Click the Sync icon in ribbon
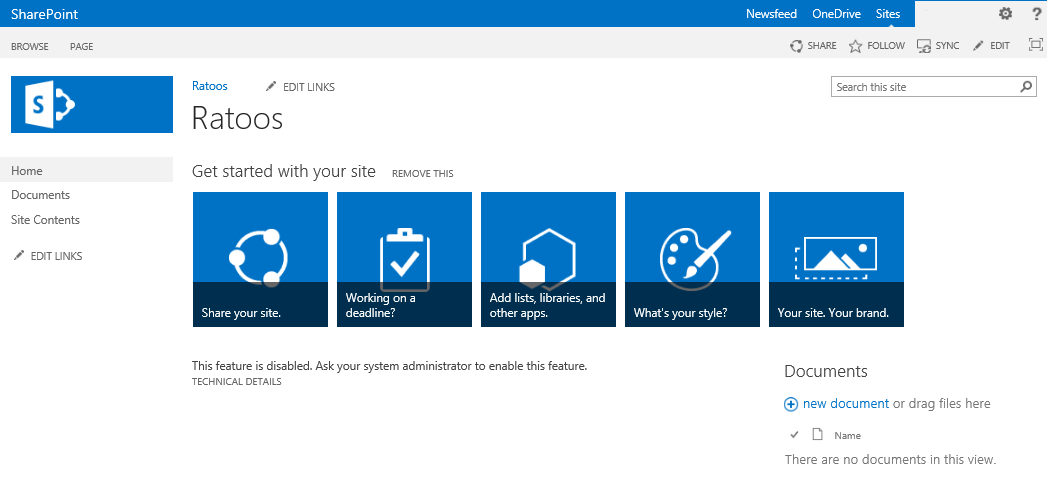Screen dimensions: 1047x498 pyautogui.click(x=924, y=46)
